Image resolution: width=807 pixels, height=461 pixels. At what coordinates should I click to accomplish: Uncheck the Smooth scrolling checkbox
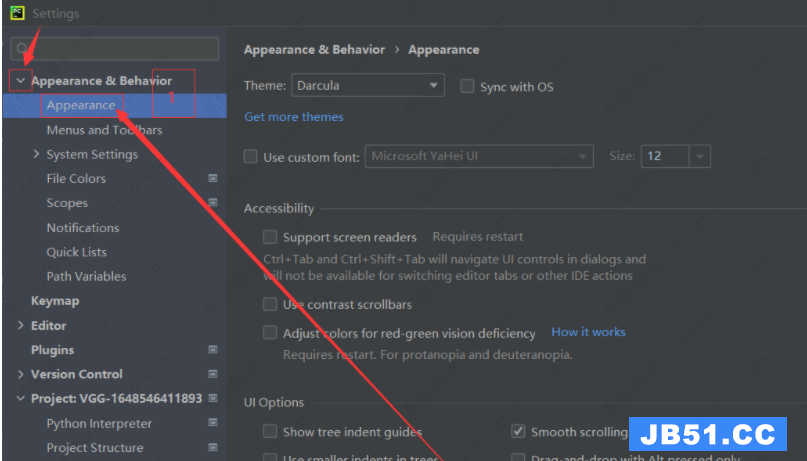tap(518, 432)
